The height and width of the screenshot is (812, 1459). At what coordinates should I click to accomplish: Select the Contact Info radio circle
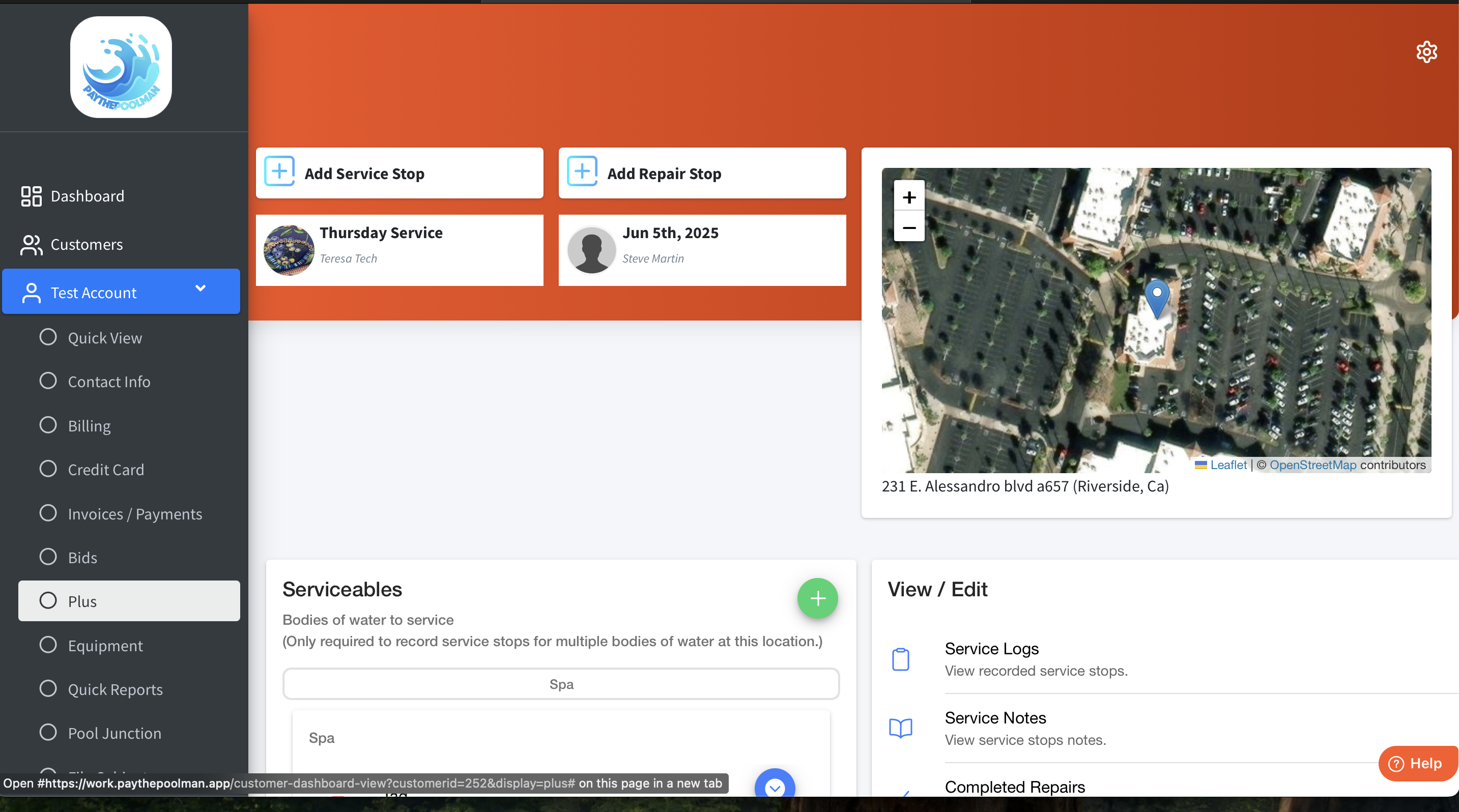tap(48, 381)
